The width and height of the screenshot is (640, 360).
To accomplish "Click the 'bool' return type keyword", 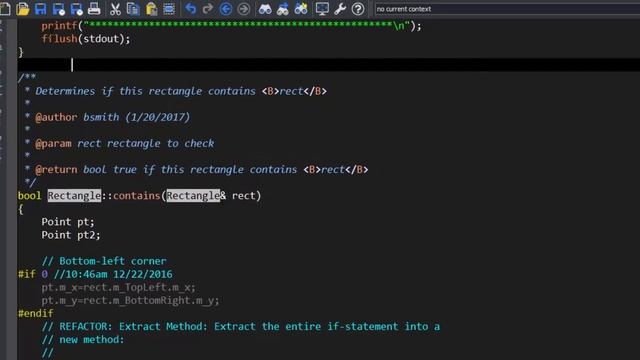I will click(29, 196).
